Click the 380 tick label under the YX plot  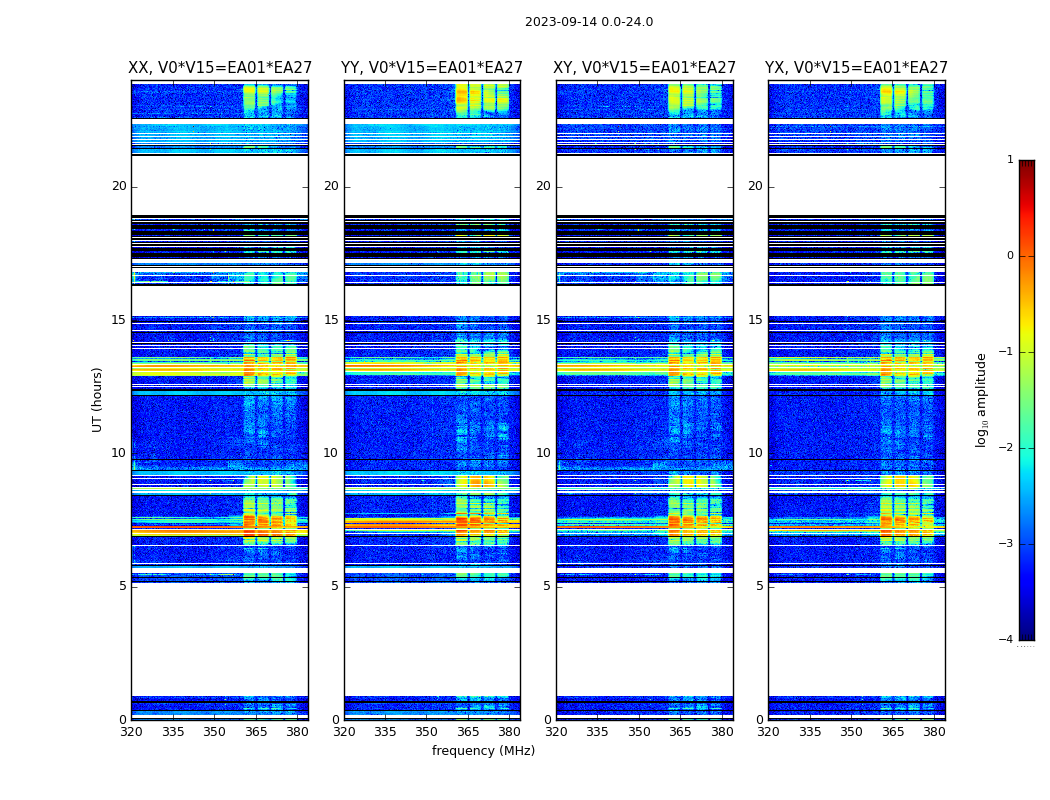(x=934, y=732)
